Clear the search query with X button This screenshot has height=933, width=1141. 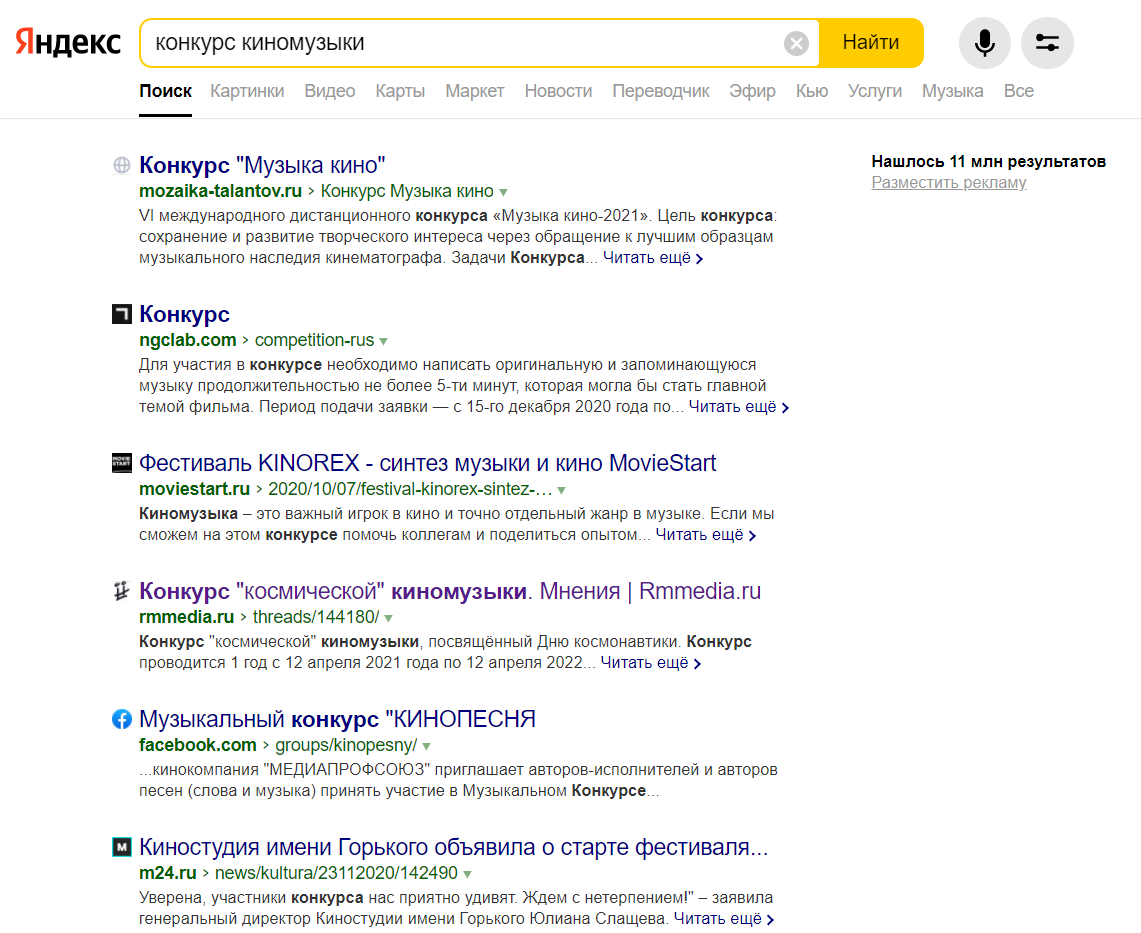(x=796, y=44)
